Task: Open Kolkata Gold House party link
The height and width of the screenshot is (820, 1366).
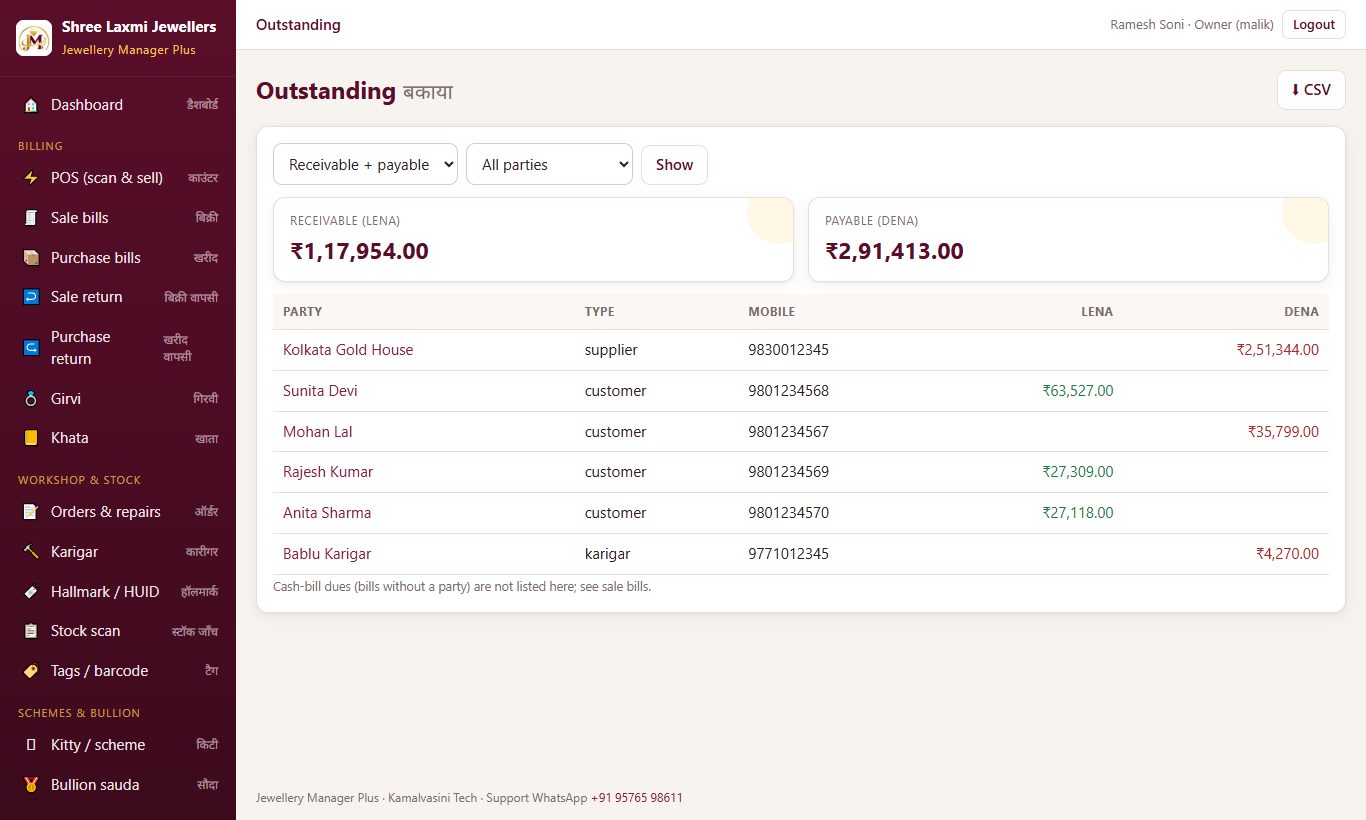Action: 348,350
